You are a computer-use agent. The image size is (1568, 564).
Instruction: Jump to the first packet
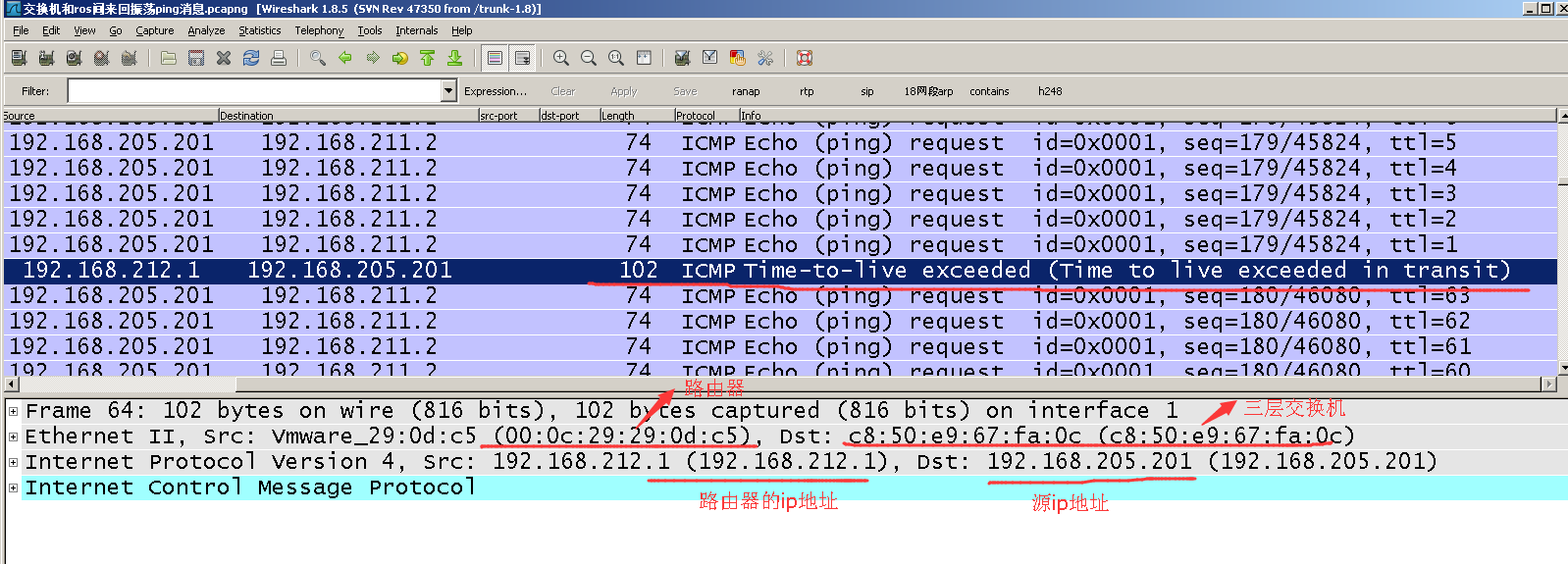(x=428, y=58)
